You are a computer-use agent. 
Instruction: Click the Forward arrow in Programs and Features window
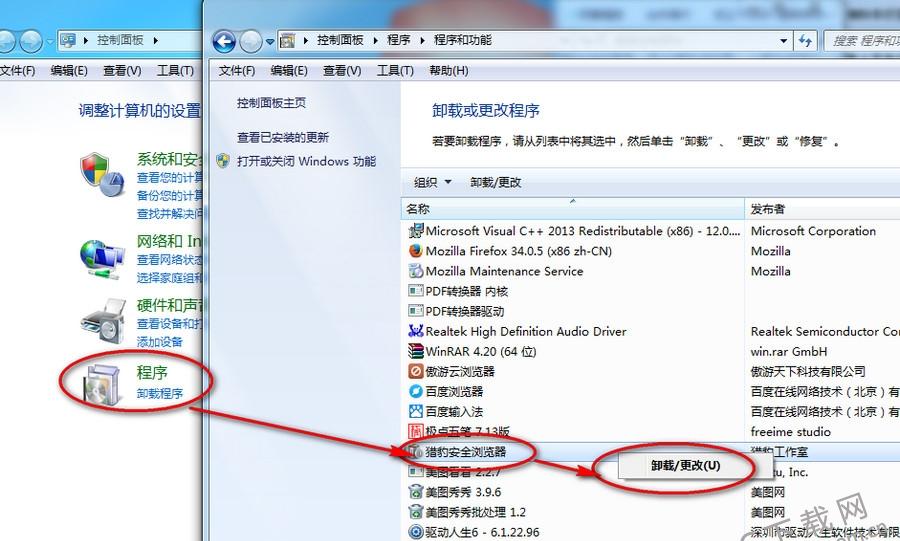coord(251,41)
